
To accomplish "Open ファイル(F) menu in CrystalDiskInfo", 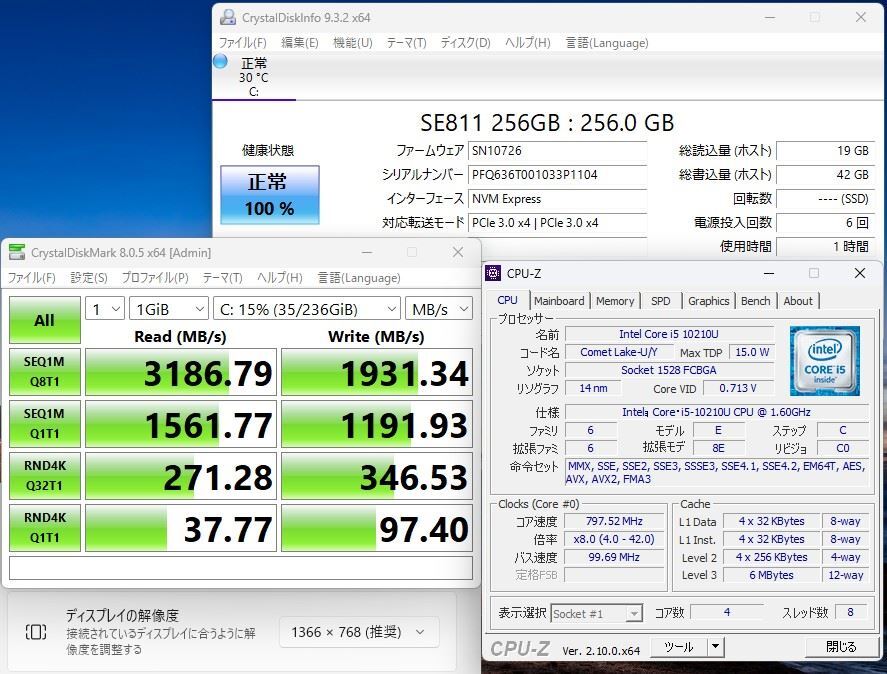I will point(242,43).
